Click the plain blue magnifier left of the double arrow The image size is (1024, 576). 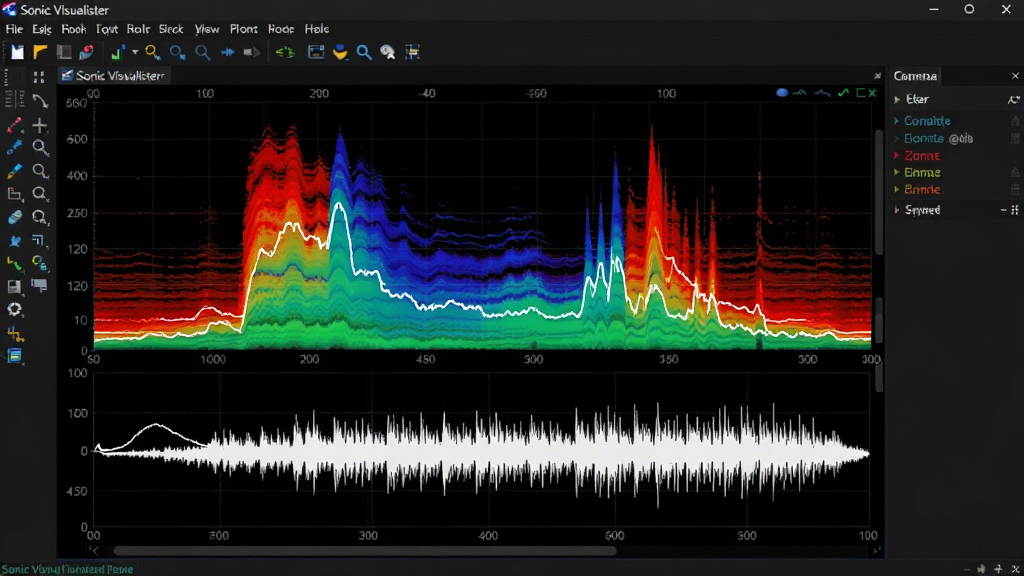point(202,52)
